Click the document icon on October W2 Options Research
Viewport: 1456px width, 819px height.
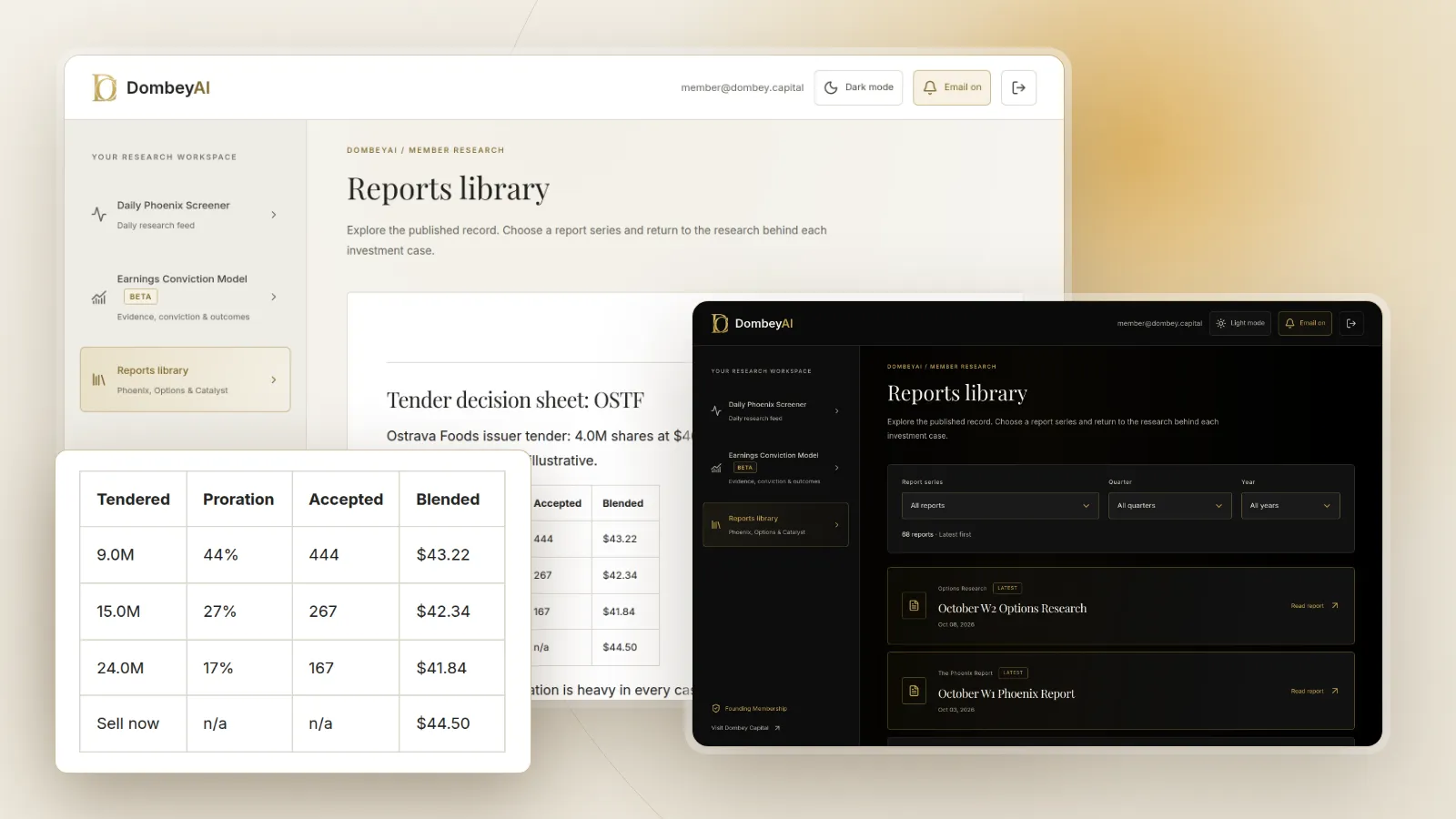point(914,606)
